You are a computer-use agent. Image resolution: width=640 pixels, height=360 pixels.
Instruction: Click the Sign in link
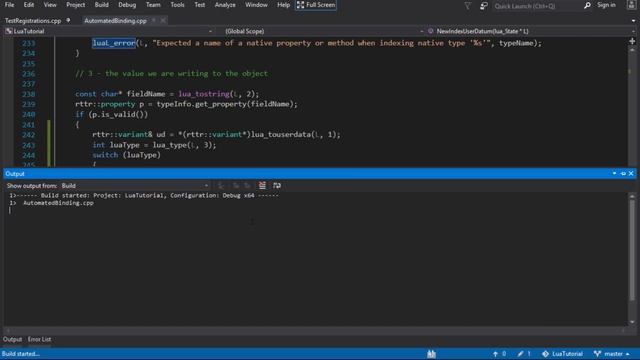(x=607, y=5)
